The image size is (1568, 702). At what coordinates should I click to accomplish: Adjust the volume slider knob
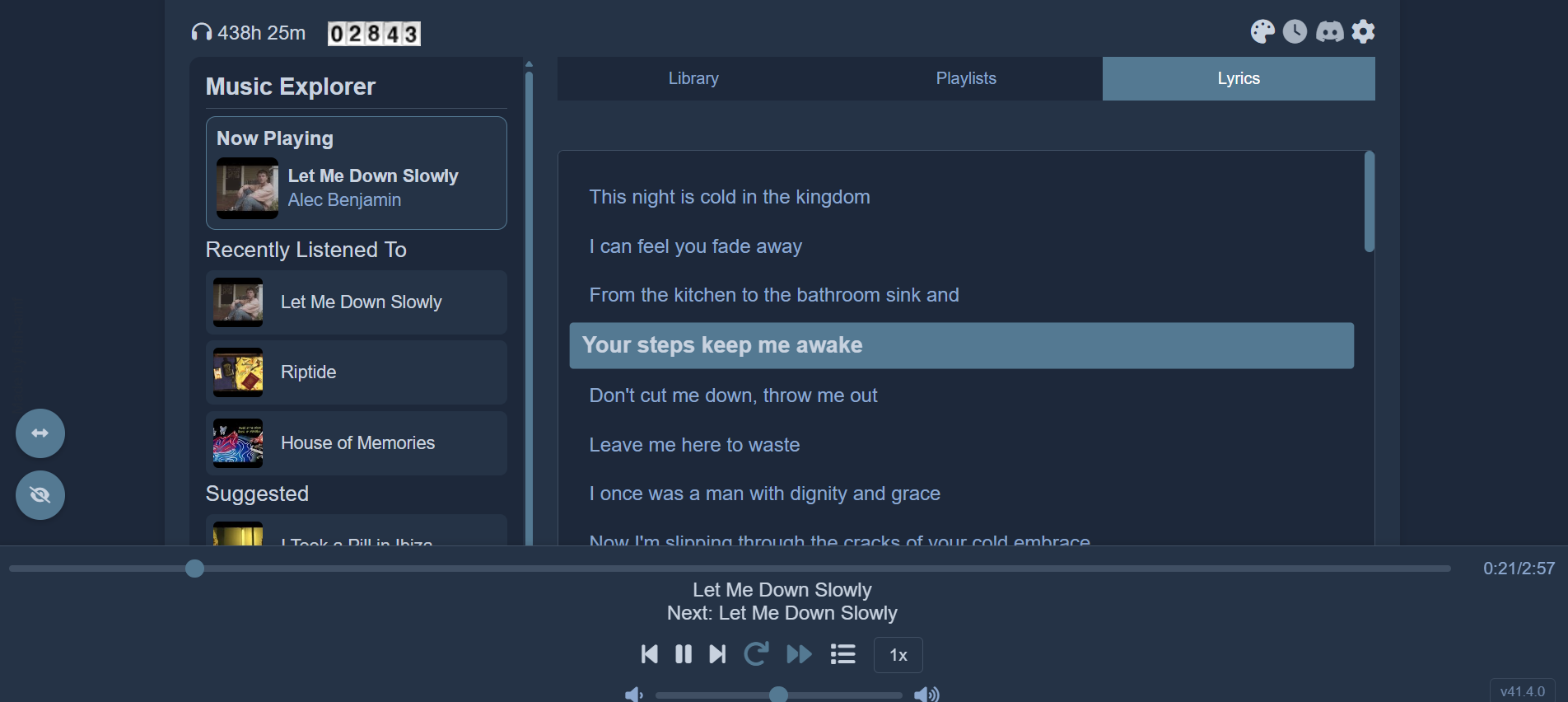tap(778, 695)
